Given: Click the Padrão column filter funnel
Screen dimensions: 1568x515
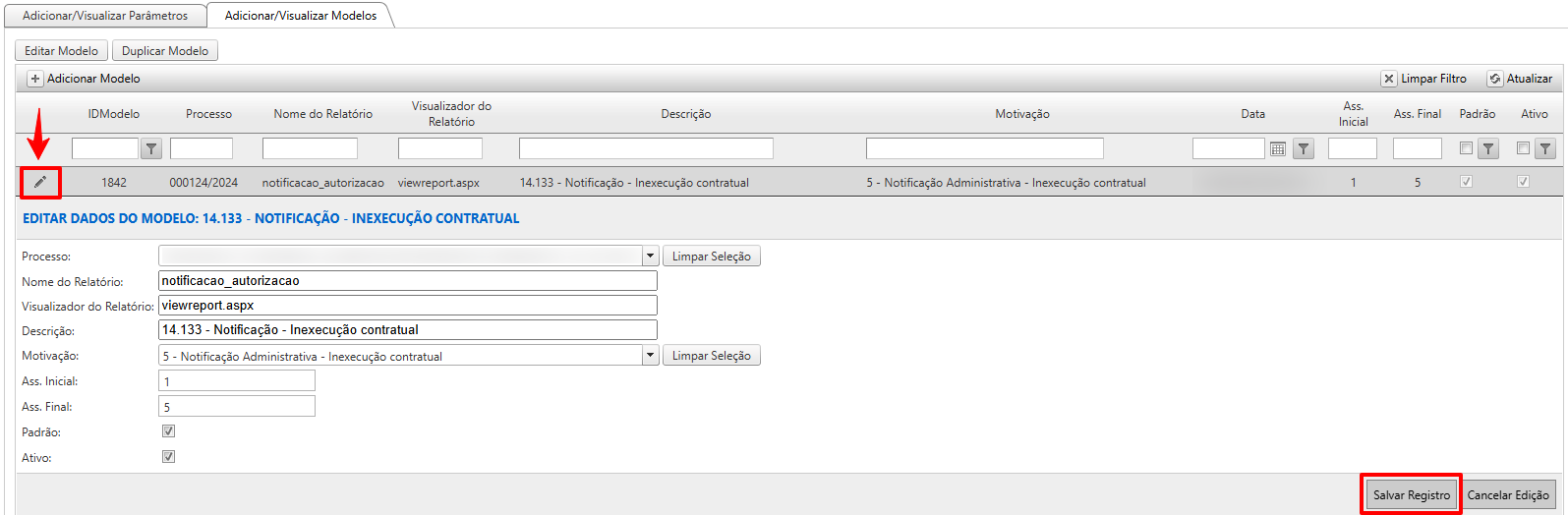Looking at the screenshot, I should 1488,149.
